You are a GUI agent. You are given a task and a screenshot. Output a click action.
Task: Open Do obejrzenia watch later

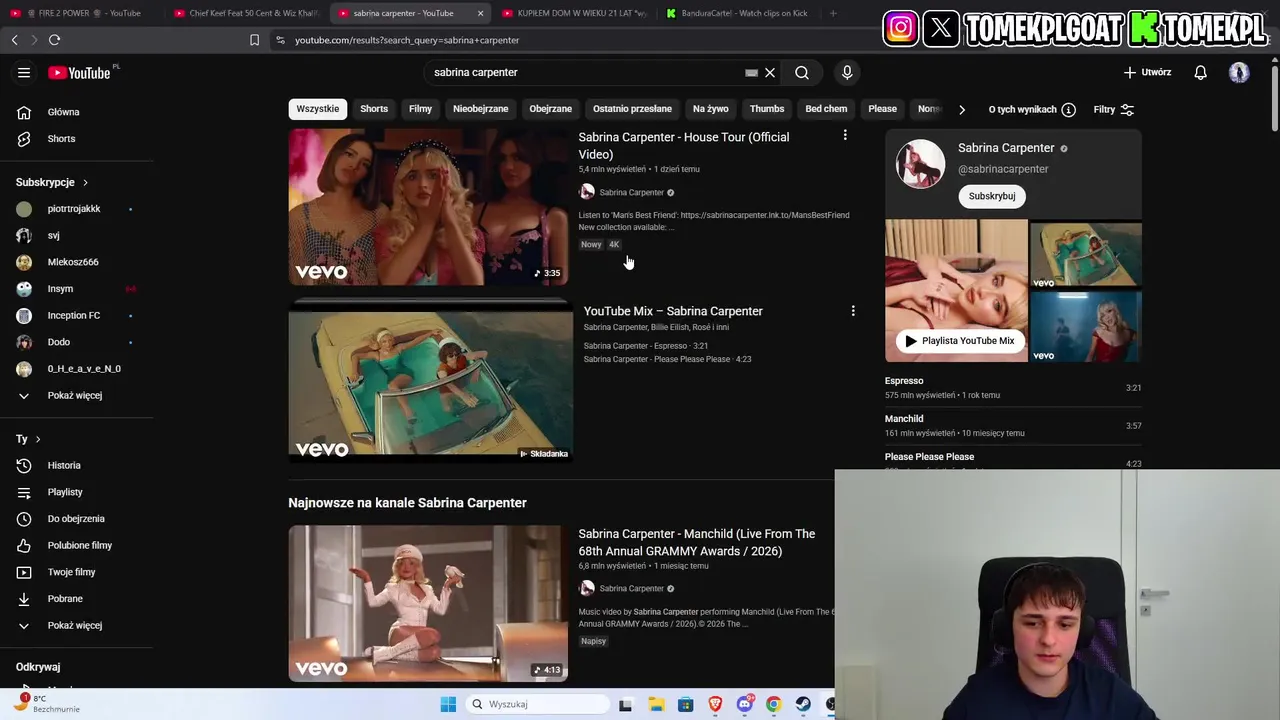coord(76,519)
